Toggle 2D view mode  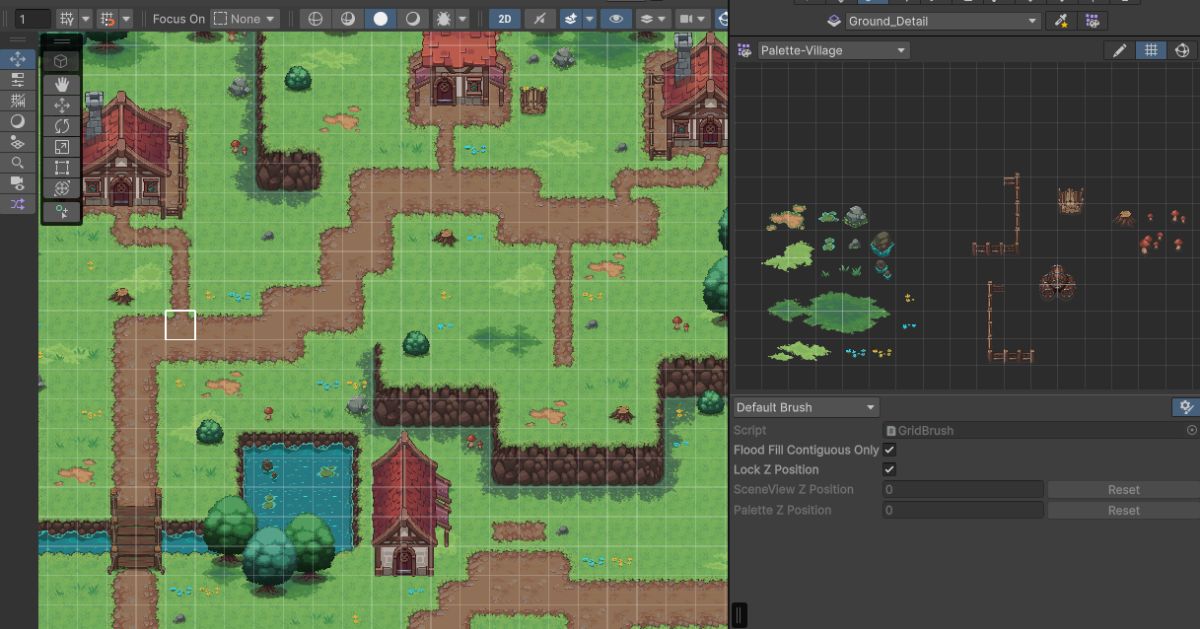point(505,19)
